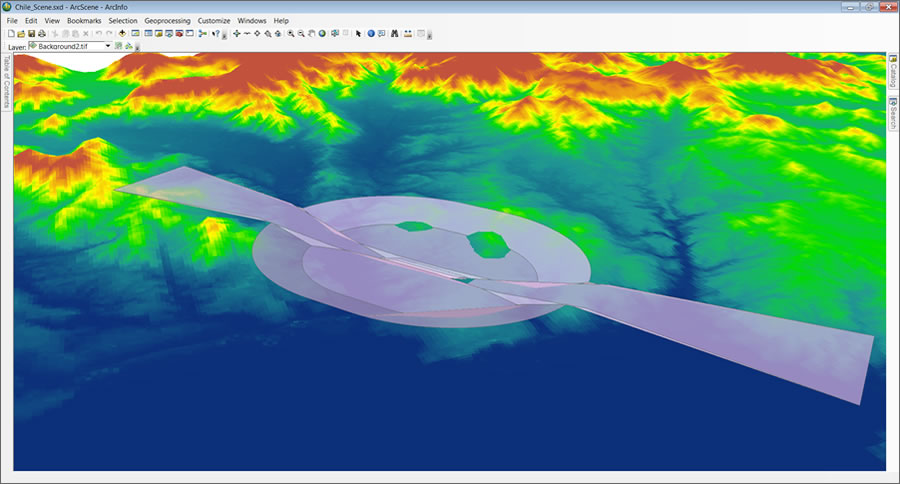This screenshot has height=484, width=900.
Task: Open the Windows menu
Action: pyautogui.click(x=251, y=21)
